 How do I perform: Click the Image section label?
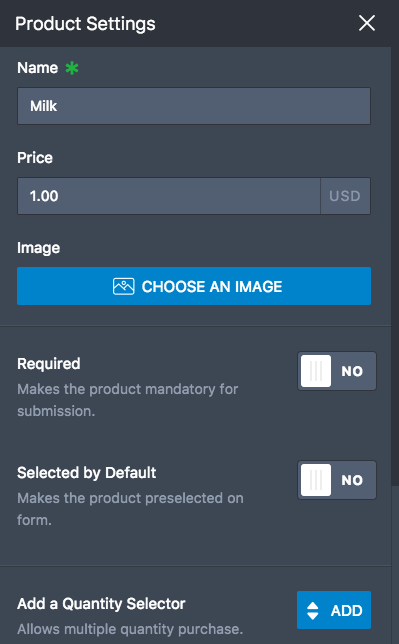pos(39,248)
